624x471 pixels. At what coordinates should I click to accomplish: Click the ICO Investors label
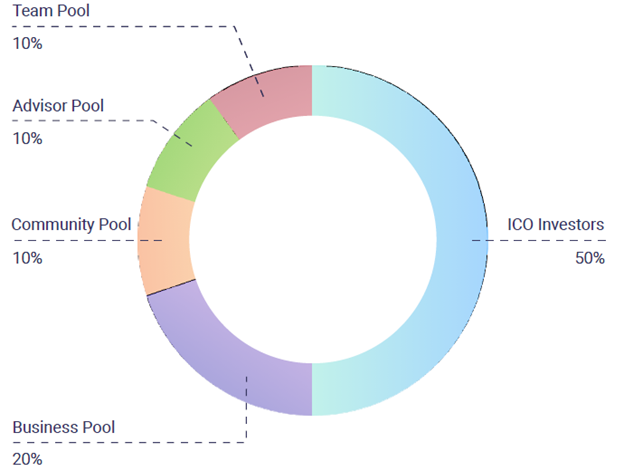click(x=557, y=224)
